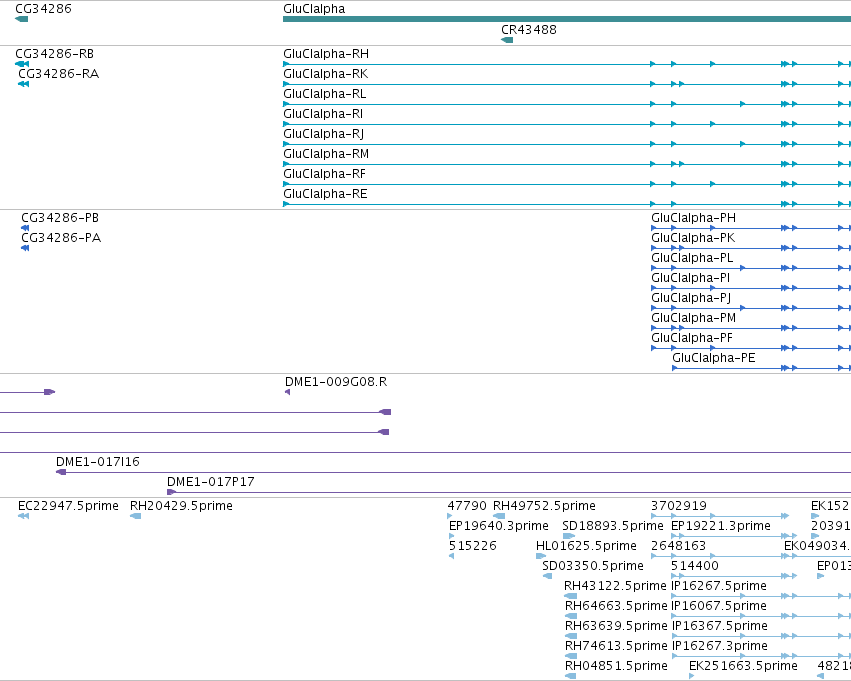Screen dimensions: 851x681
Task: Click the RH04851.5prime EST
Action: 570,677
